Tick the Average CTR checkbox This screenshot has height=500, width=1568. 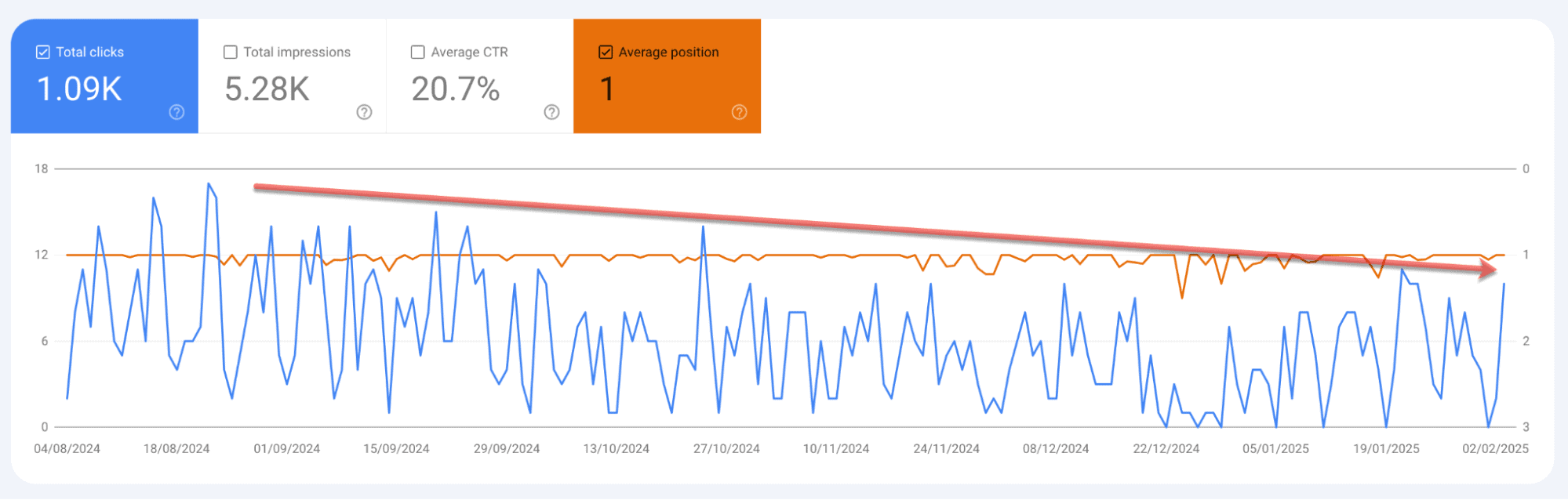click(x=418, y=53)
